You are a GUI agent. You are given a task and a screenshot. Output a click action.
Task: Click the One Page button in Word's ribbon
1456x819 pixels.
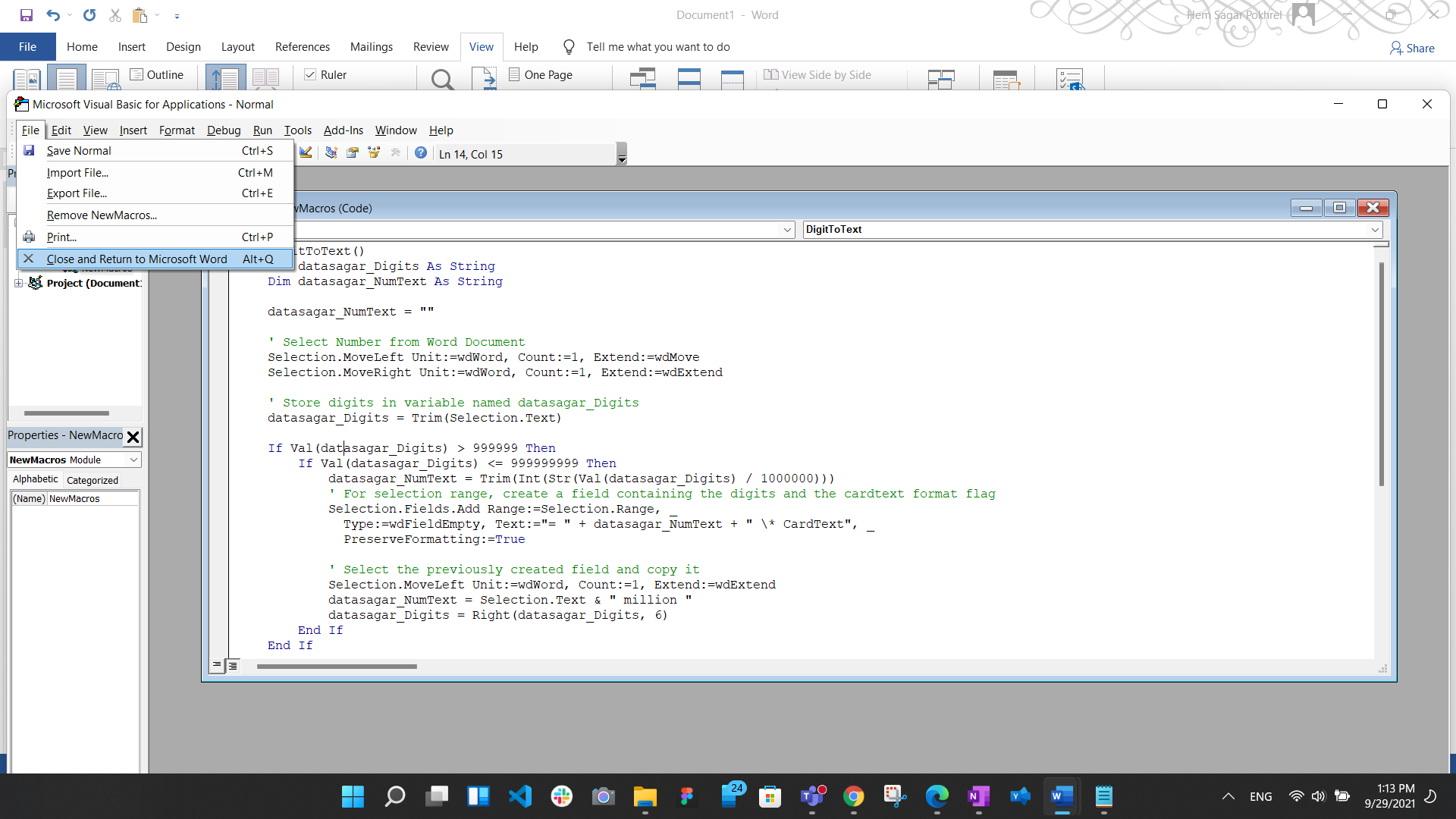coord(541,74)
